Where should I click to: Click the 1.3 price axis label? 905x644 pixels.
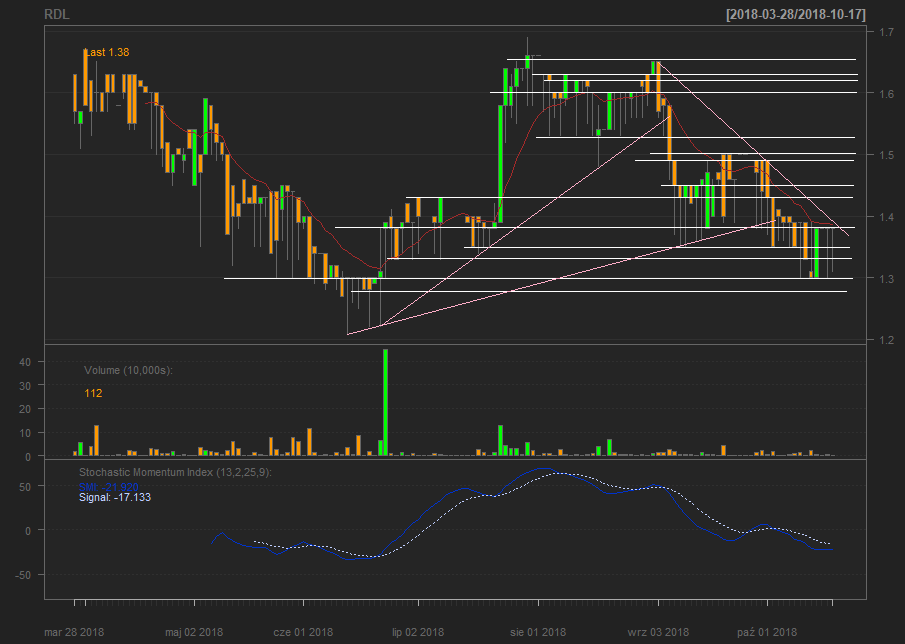tap(887, 279)
